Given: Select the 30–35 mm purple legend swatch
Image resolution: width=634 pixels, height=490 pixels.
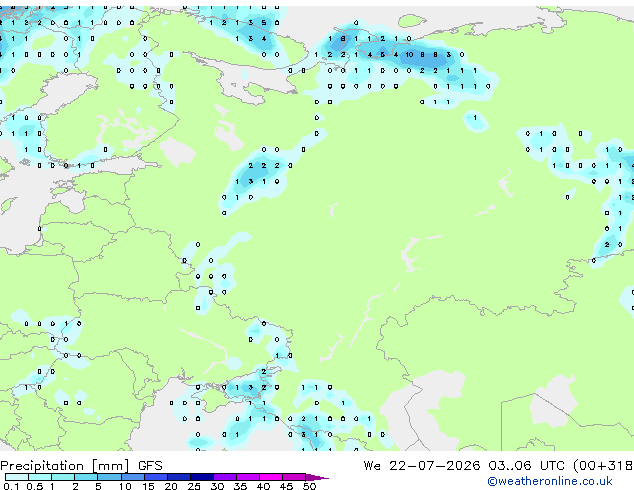Looking at the screenshot, I should (225, 477).
